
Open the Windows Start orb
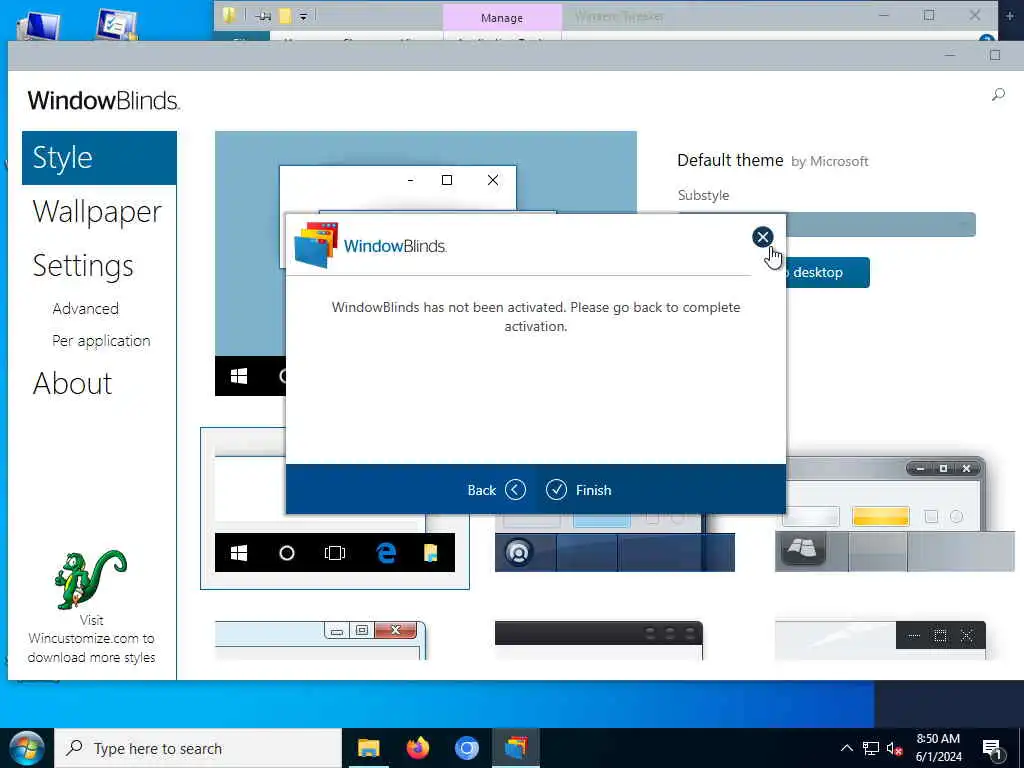tap(27, 748)
